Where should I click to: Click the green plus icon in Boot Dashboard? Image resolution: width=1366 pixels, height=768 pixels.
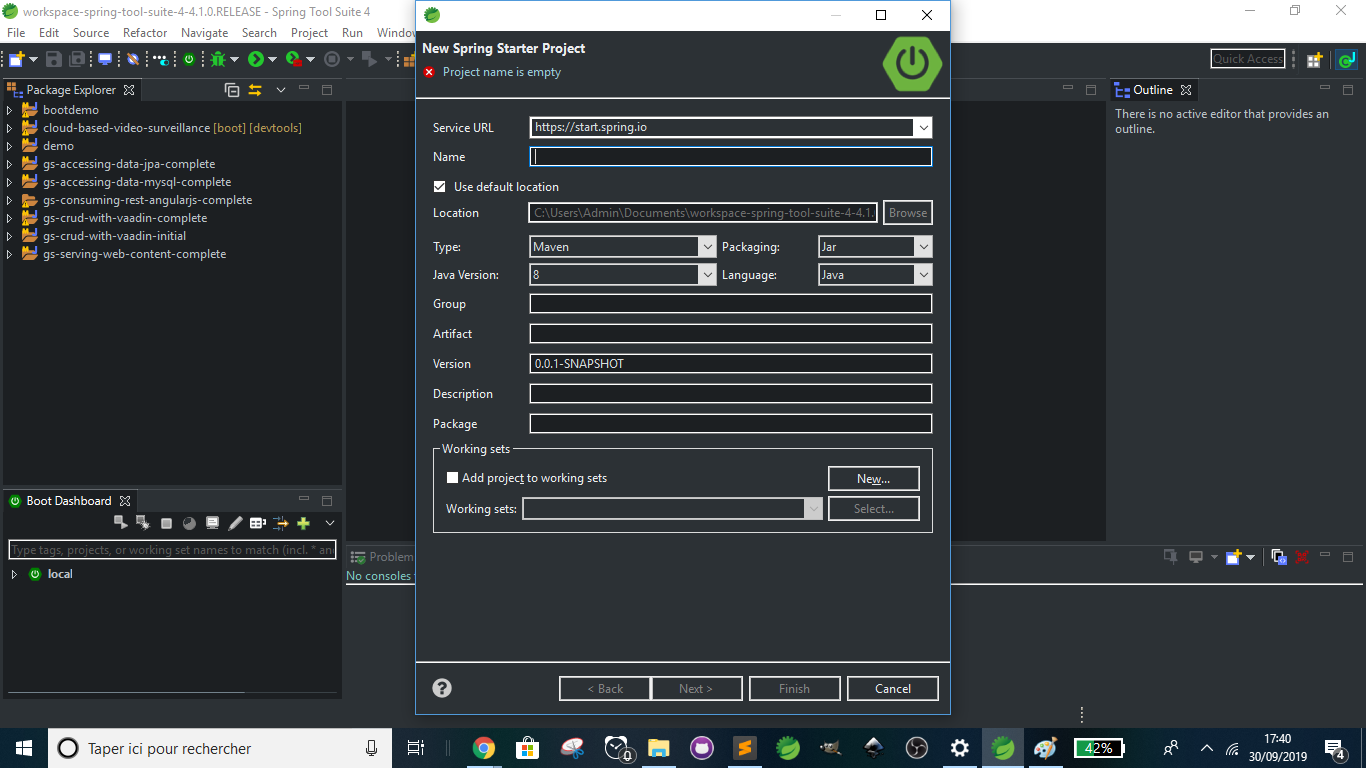tap(302, 522)
